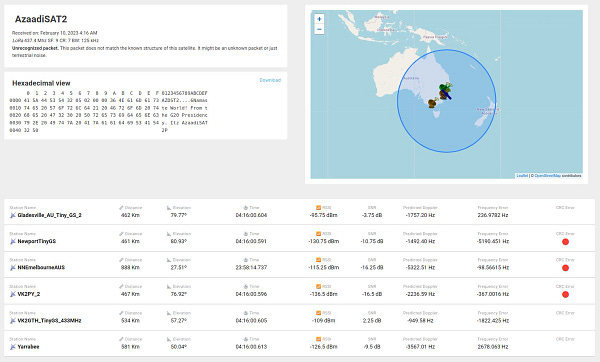Click hex row 0030 in hexadecimal view
The image size is (600, 362).
click(109, 123)
